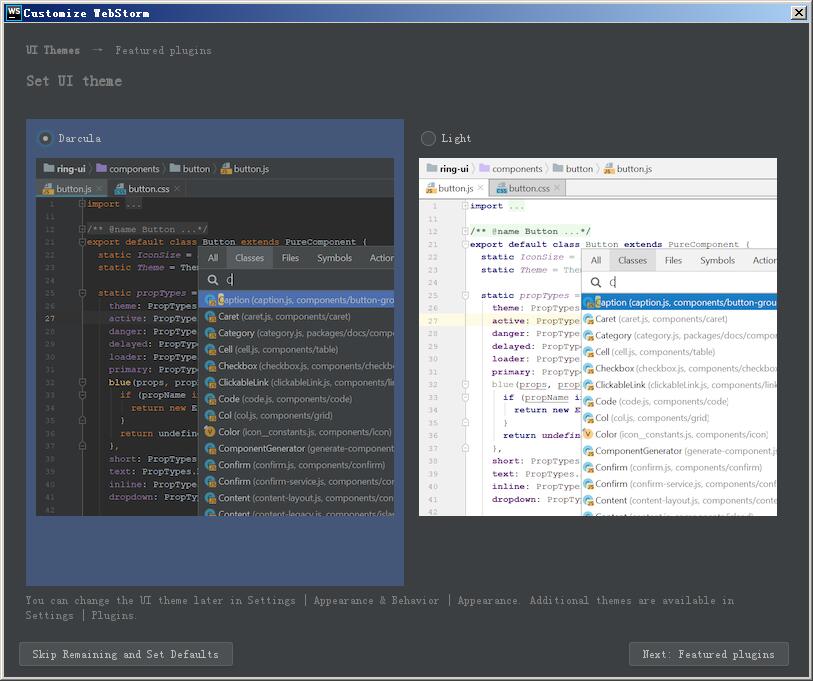Click search magnifier icon in Darcula preview
813x681 pixels.
[x=213, y=280]
